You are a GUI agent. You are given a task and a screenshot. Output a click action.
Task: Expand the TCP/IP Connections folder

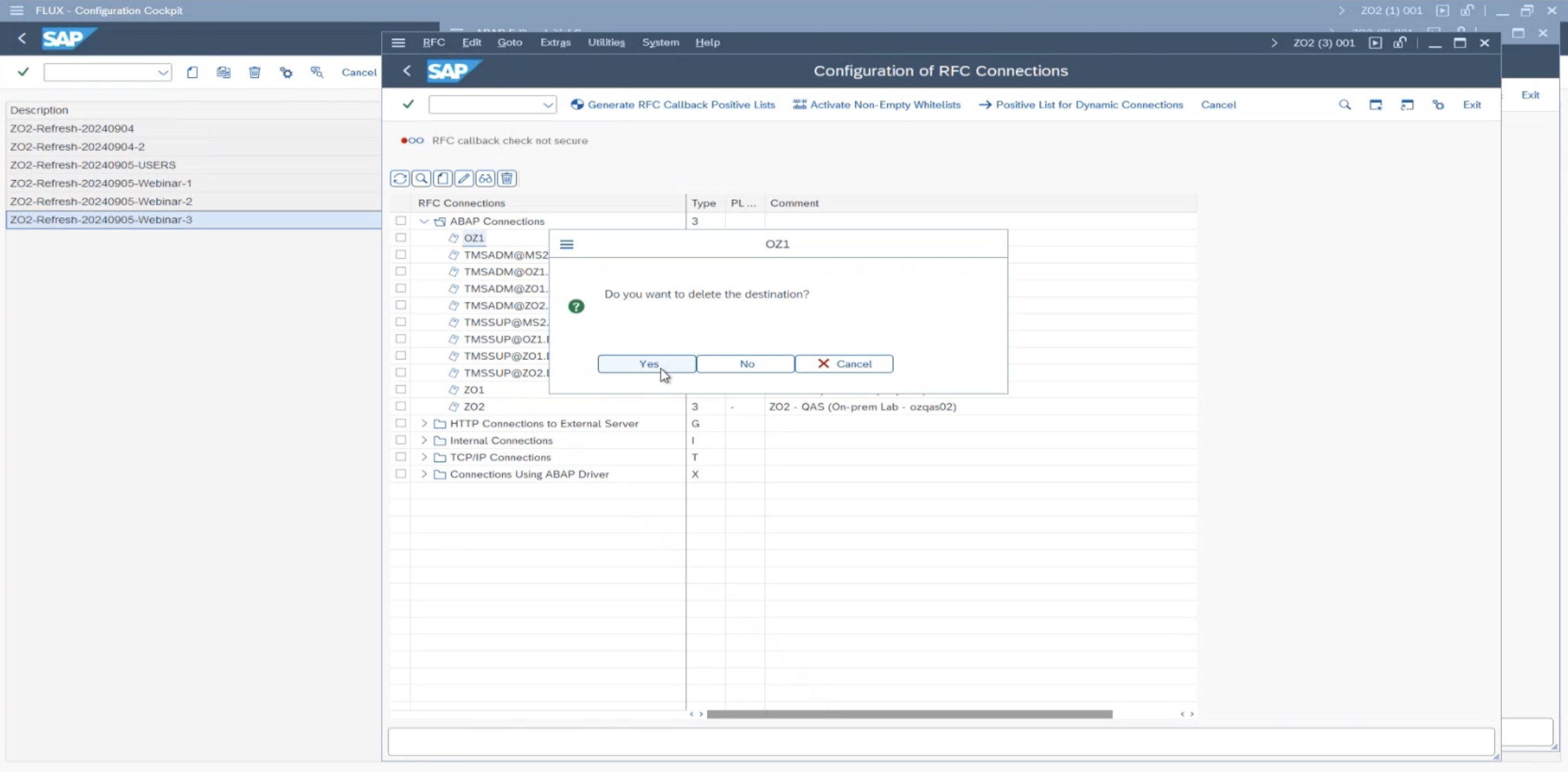pos(424,457)
